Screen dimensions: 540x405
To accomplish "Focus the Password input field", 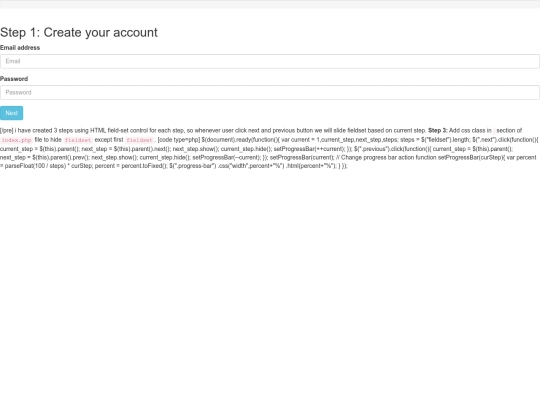I will coord(270,92).
